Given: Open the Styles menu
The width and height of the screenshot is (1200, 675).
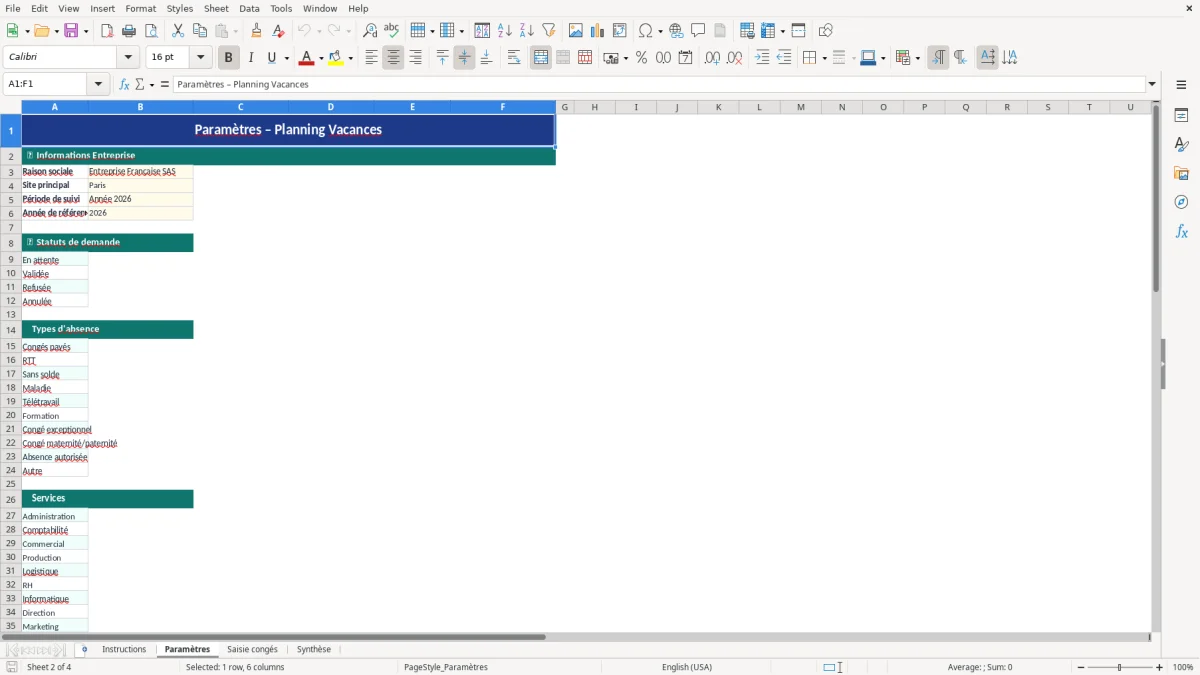Looking at the screenshot, I should point(180,8).
